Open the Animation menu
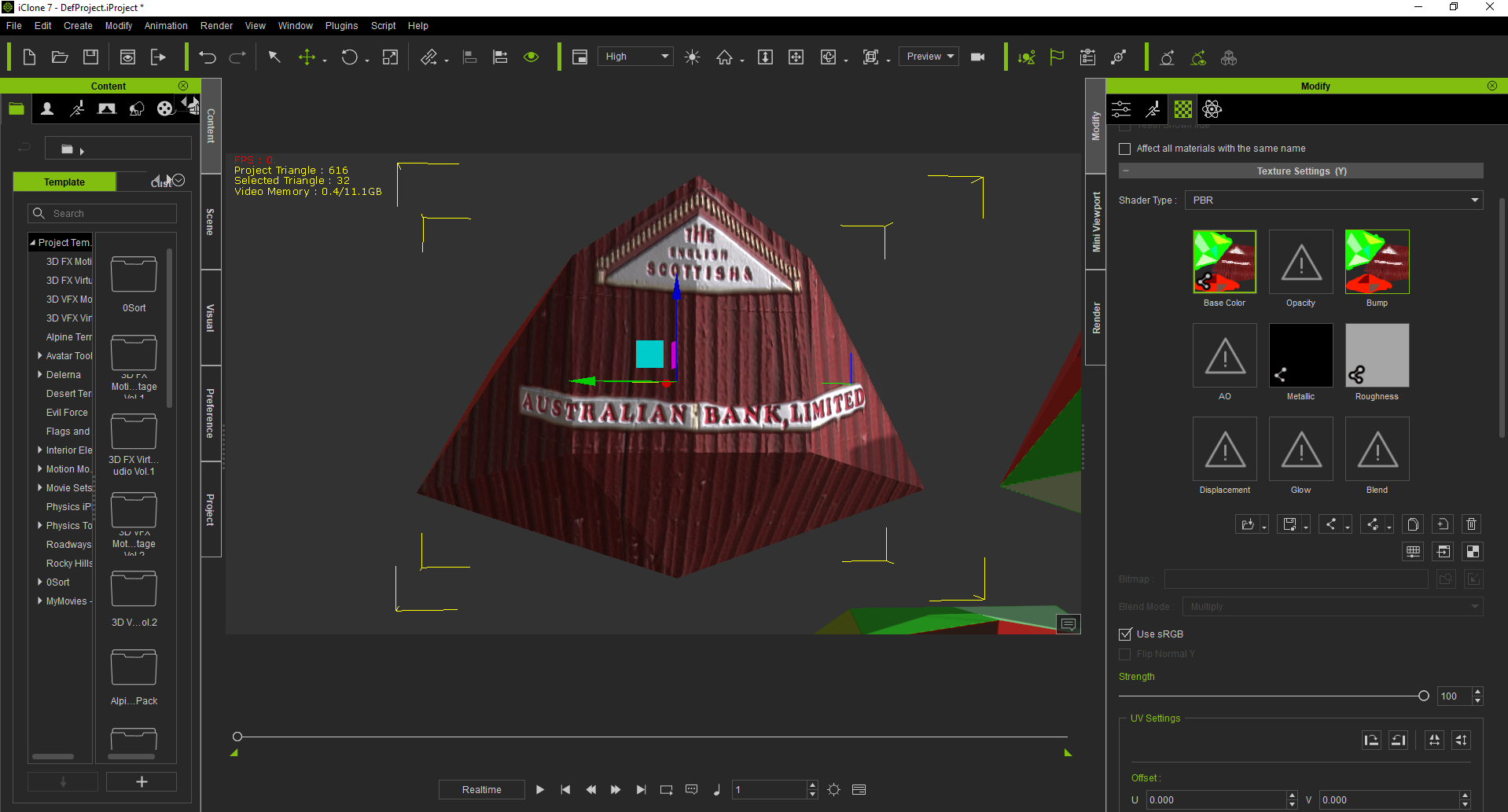 pyautogui.click(x=166, y=26)
